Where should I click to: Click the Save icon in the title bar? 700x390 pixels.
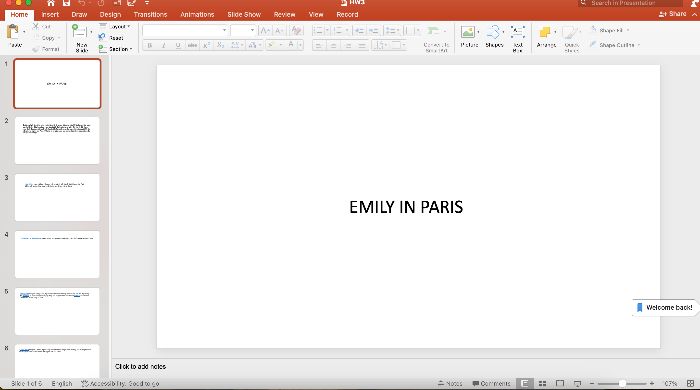[66, 3]
